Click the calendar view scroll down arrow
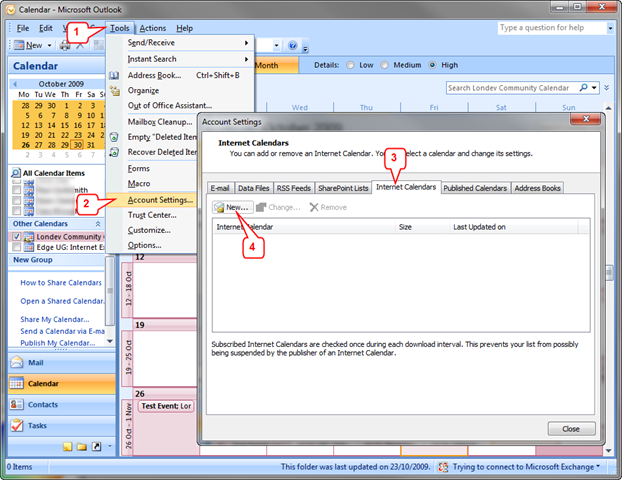Image resolution: width=622 pixels, height=480 pixels. (608, 451)
